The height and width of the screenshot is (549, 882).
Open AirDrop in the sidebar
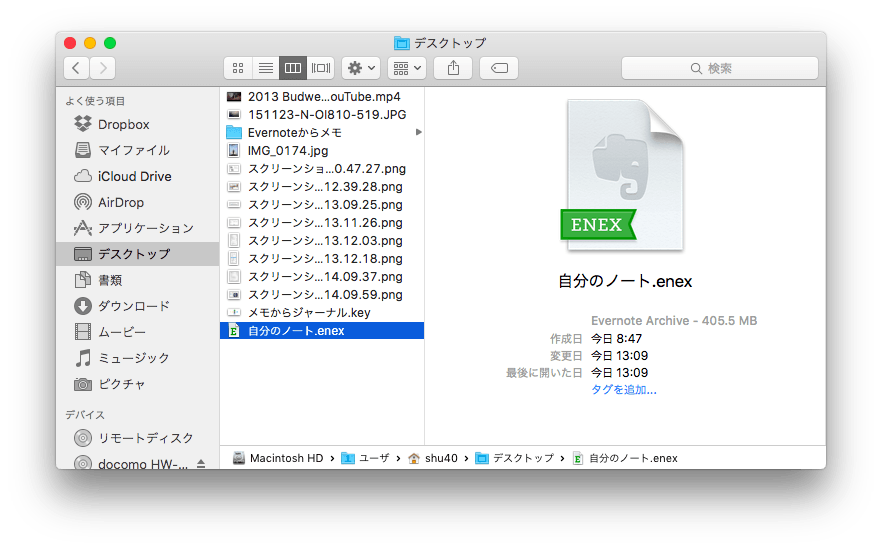pyautogui.click(x=137, y=202)
